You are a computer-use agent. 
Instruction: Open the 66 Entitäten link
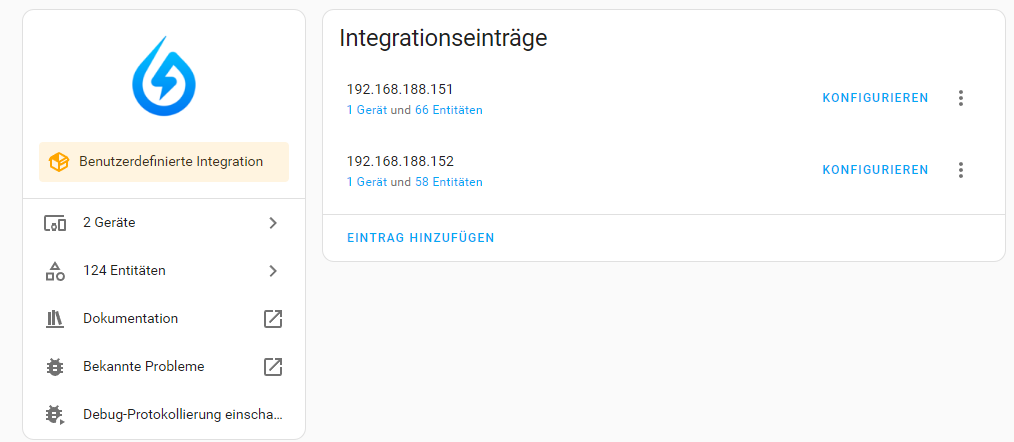tap(449, 111)
